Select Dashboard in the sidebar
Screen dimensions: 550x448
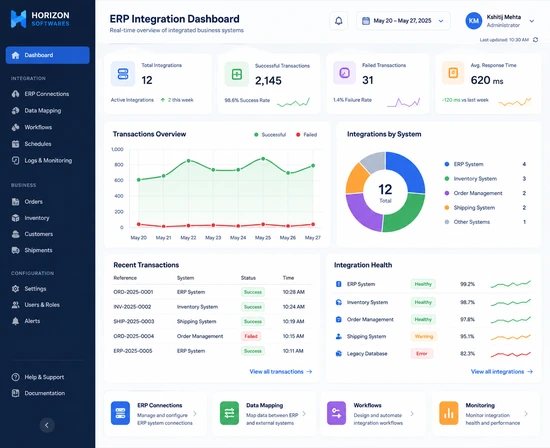[48, 55]
